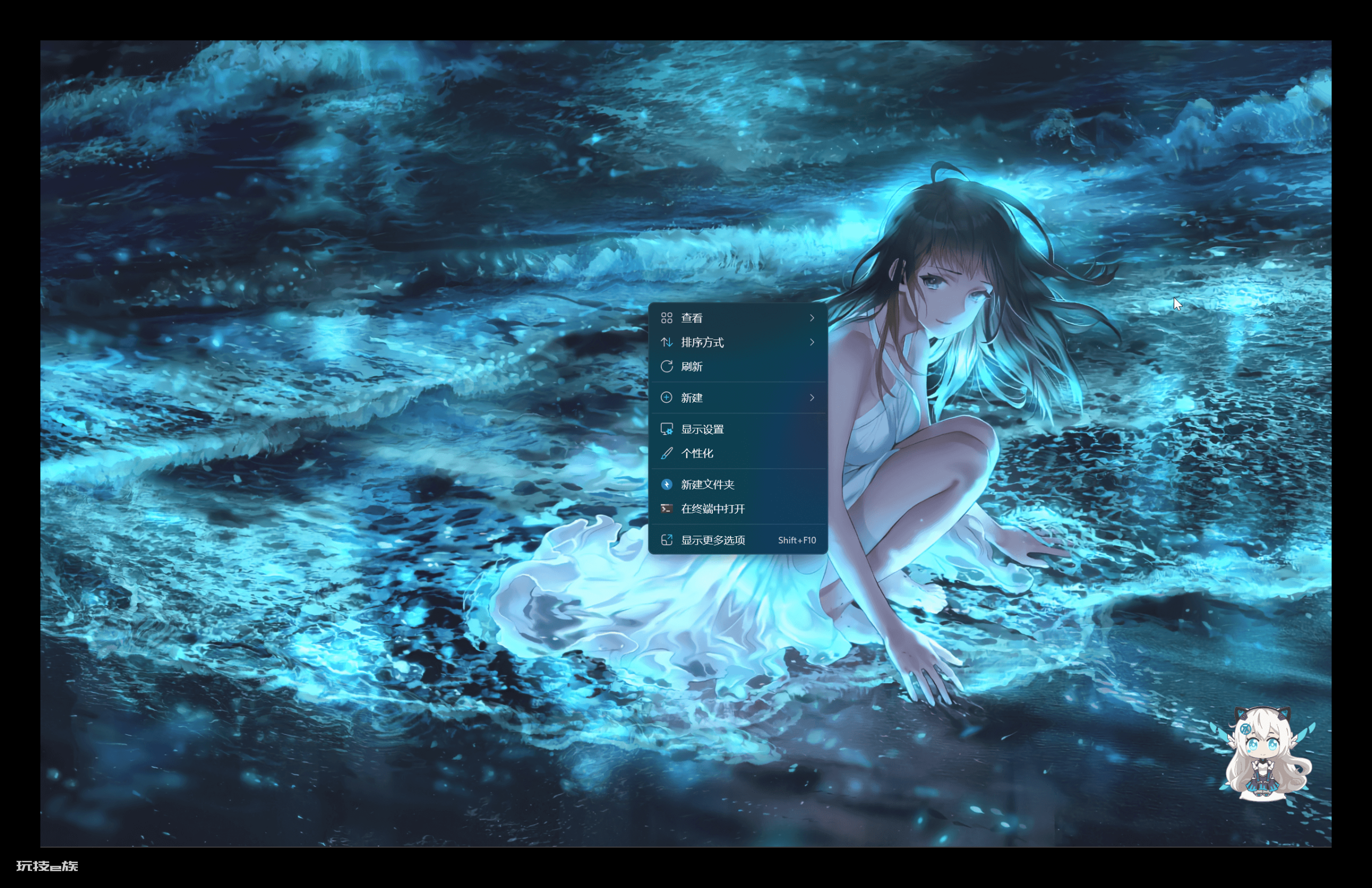The height and width of the screenshot is (888, 1372).
Task: Open 显示设置 display settings
Action: (x=737, y=429)
